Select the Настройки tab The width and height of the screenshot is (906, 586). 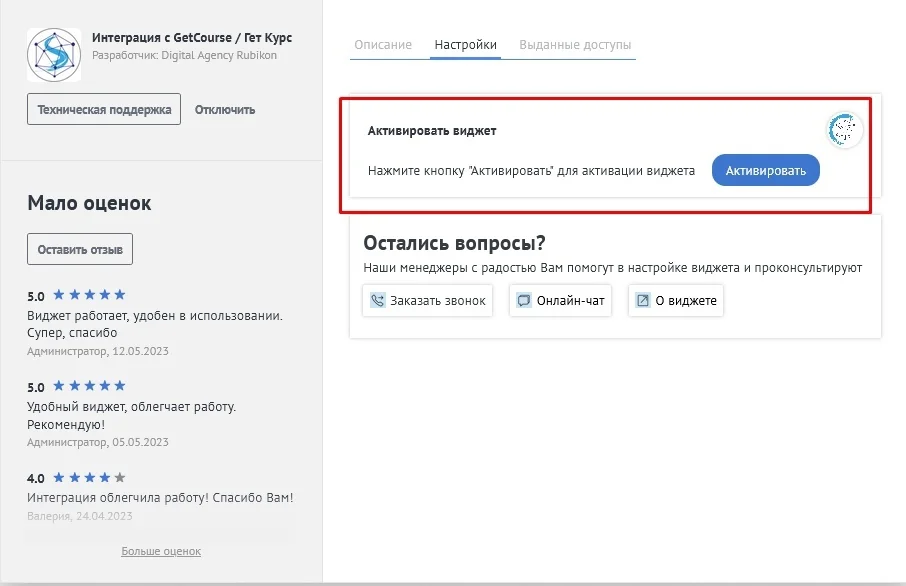pos(465,44)
